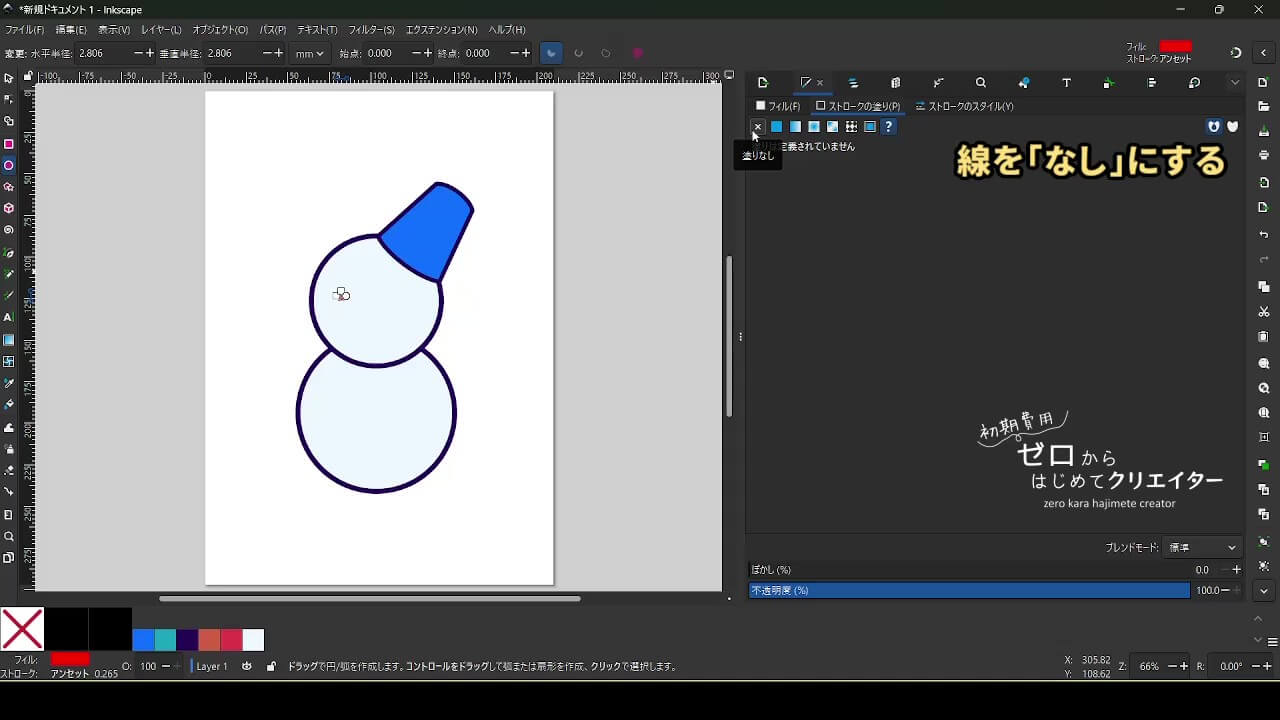Screen dimensions: 1280x720
Task: Pick the blue swatch in palette
Action: tap(143, 640)
